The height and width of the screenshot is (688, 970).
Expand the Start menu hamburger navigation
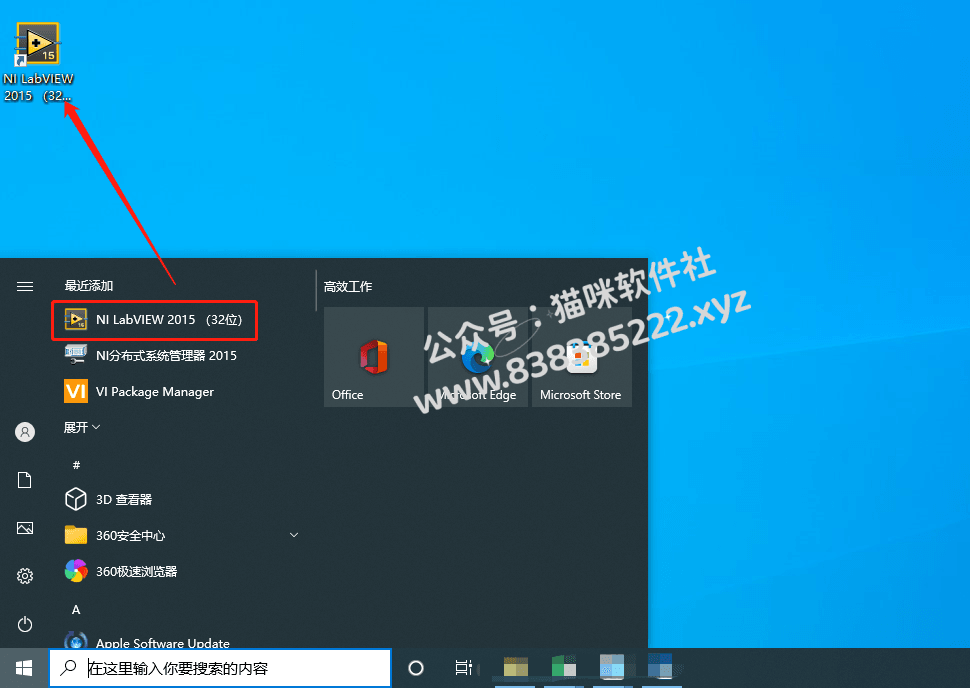25,286
